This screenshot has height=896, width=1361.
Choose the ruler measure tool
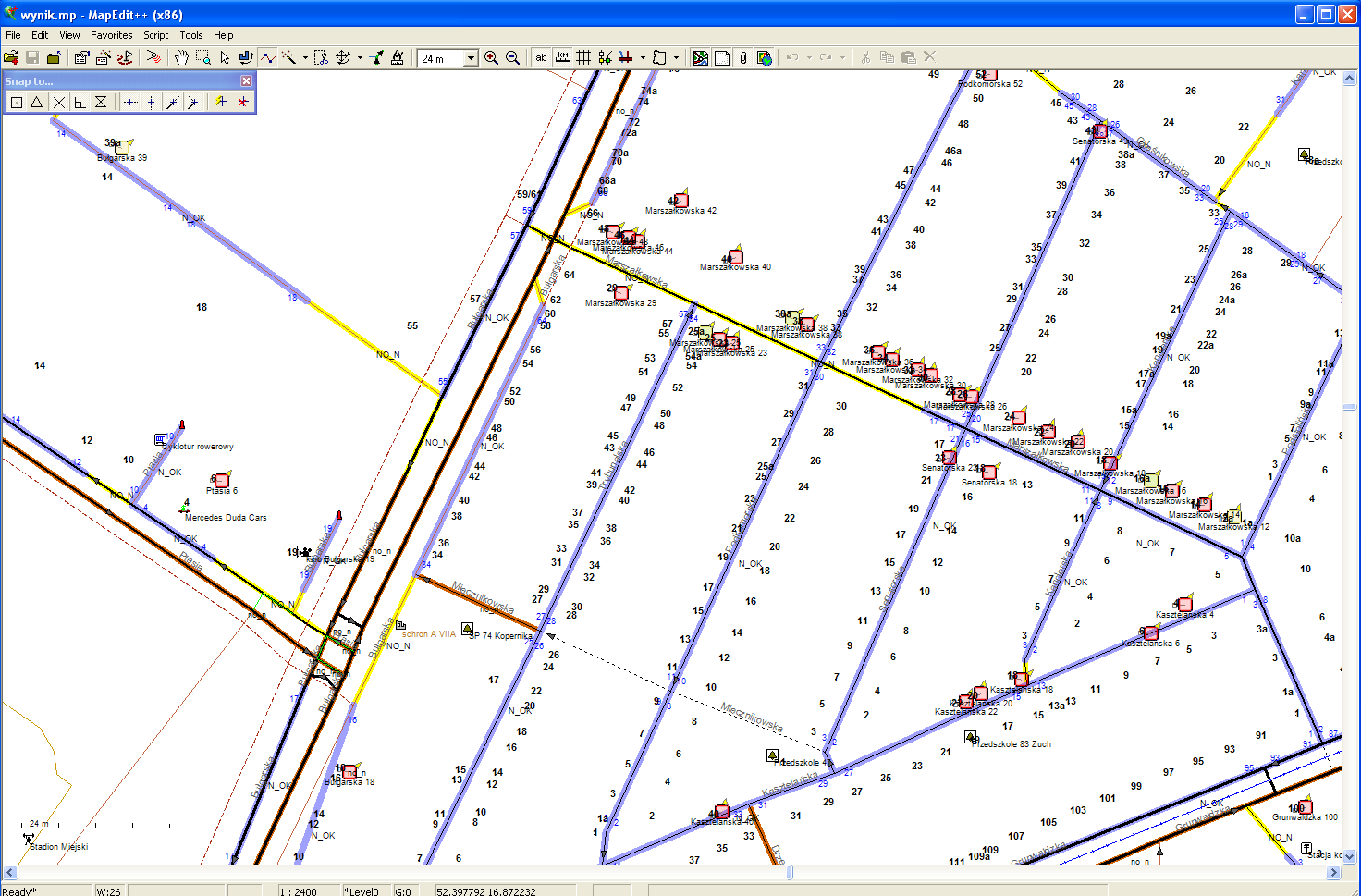398,57
